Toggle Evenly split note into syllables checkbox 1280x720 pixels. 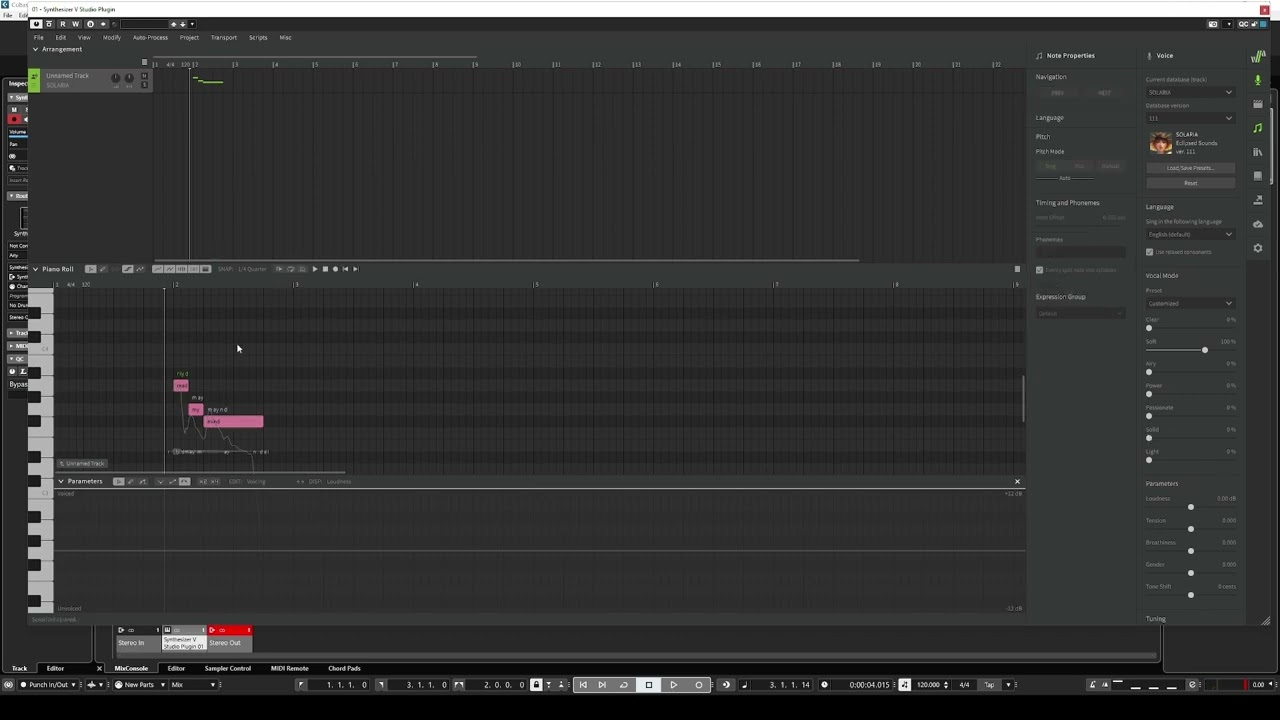pyautogui.click(x=1039, y=270)
